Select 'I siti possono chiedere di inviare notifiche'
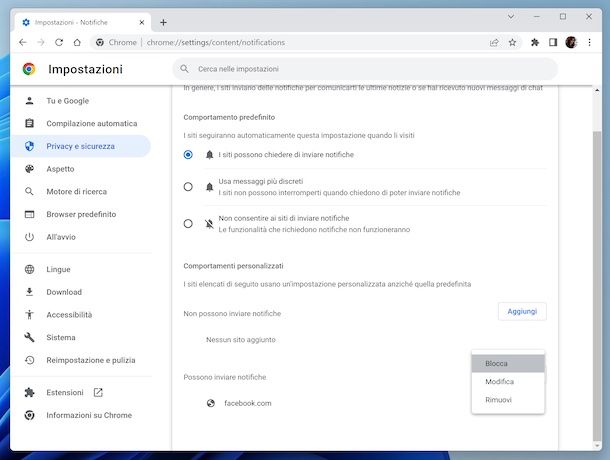Viewport: 610px width, 460px height. 188,155
